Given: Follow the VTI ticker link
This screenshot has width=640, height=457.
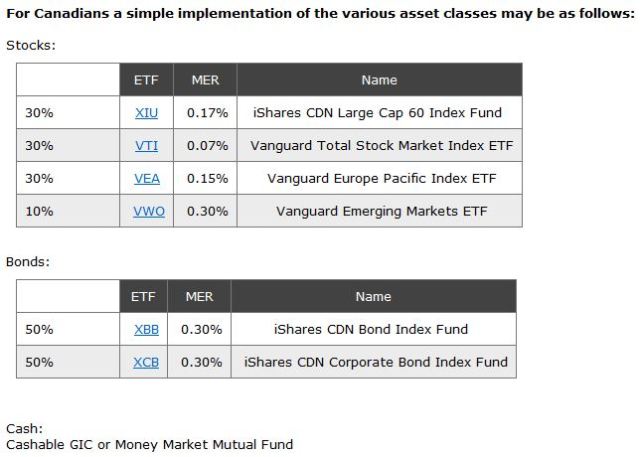Looking at the screenshot, I should coord(146,146).
